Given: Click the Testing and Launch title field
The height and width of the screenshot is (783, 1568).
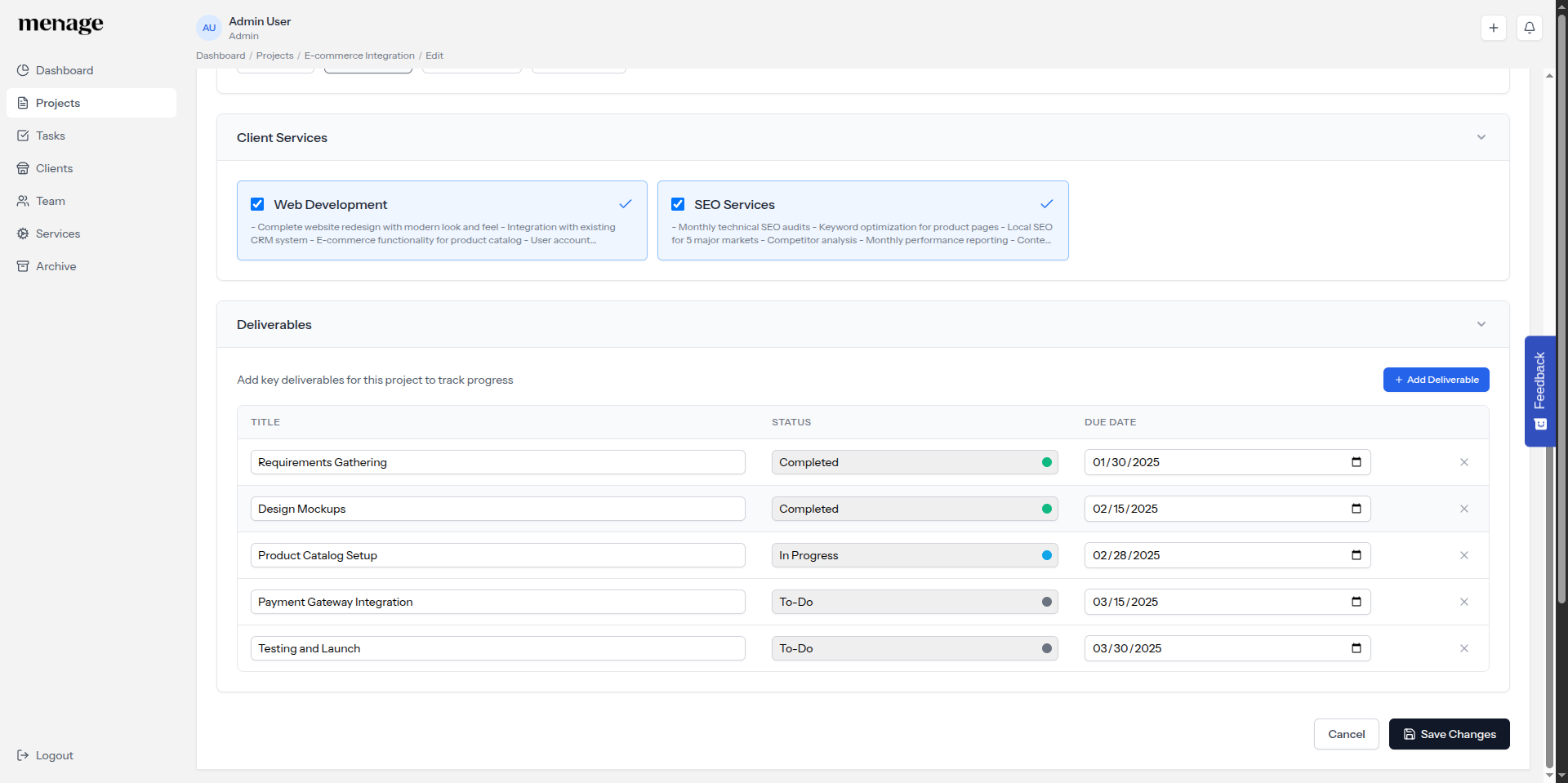Looking at the screenshot, I should coord(498,648).
